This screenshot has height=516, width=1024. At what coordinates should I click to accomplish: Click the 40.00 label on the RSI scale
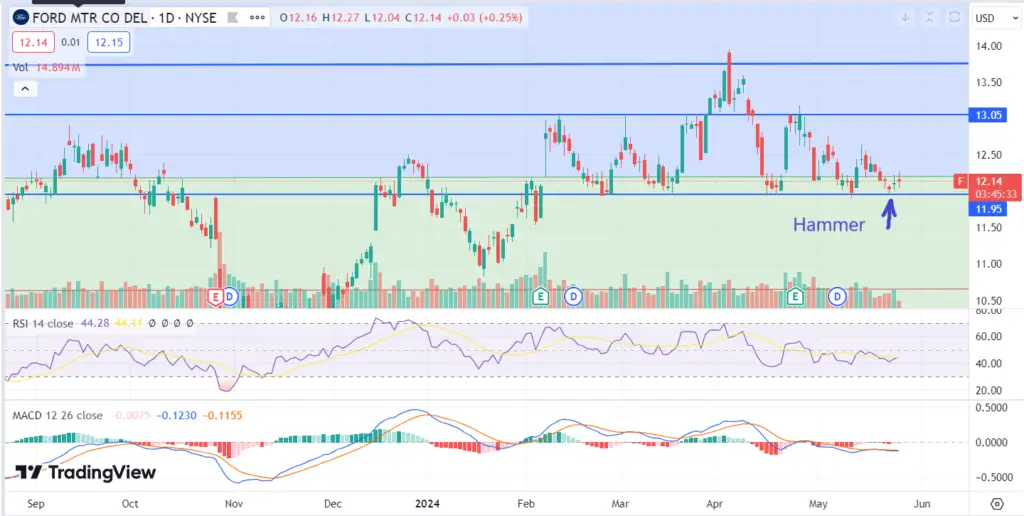[x=988, y=363]
